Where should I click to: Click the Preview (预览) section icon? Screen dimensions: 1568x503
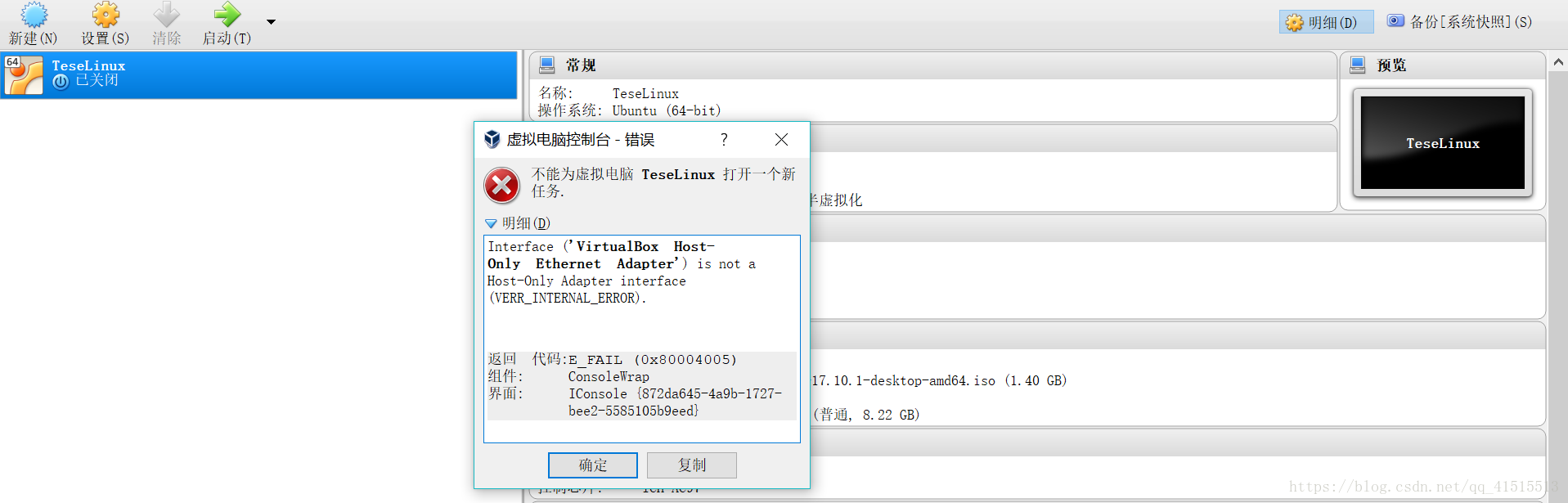click(x=1358, y=65)
